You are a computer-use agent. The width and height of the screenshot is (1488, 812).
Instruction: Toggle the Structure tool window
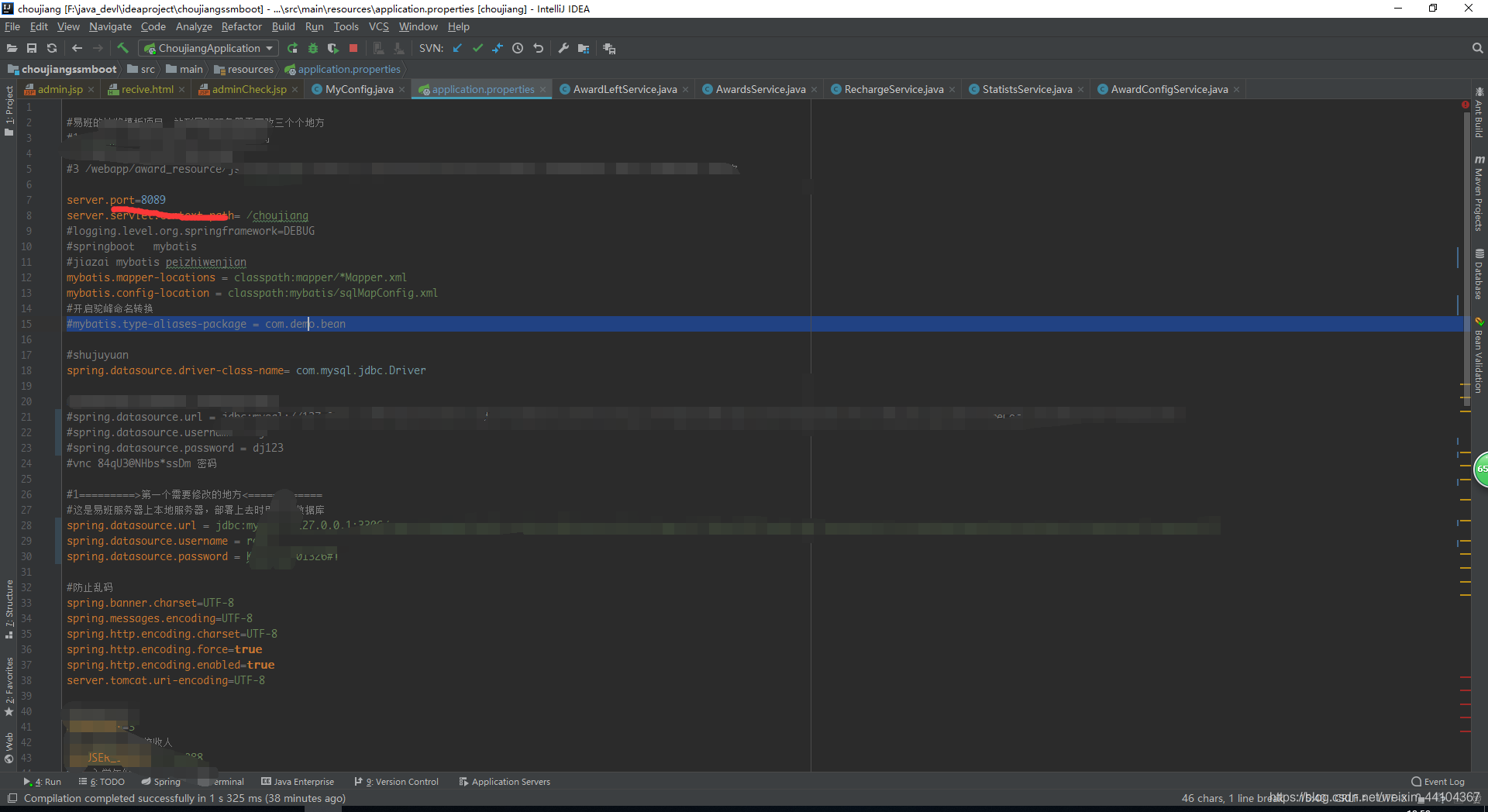click(x=9, y=609)
